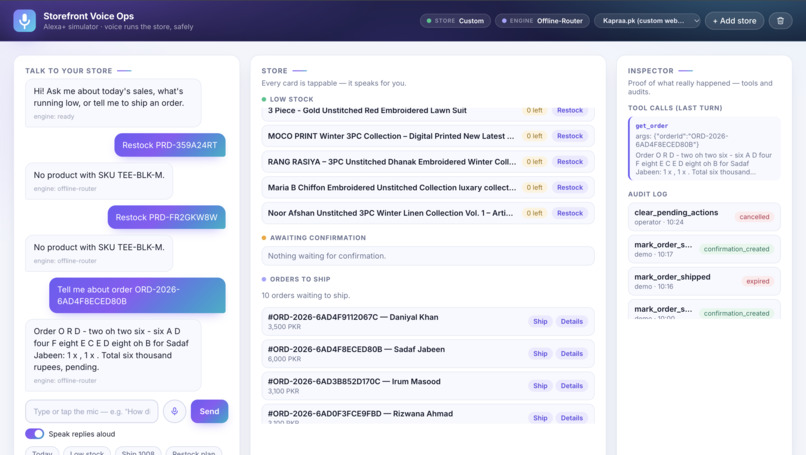Restock Noor Afshan Winter Linen Collection

tap(570, 213)
